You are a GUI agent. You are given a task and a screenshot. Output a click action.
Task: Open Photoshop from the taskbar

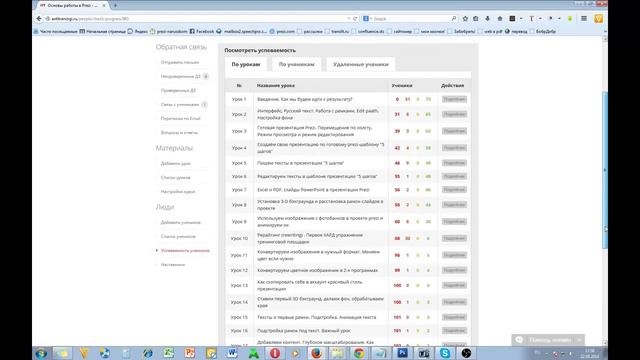[402, 353]
